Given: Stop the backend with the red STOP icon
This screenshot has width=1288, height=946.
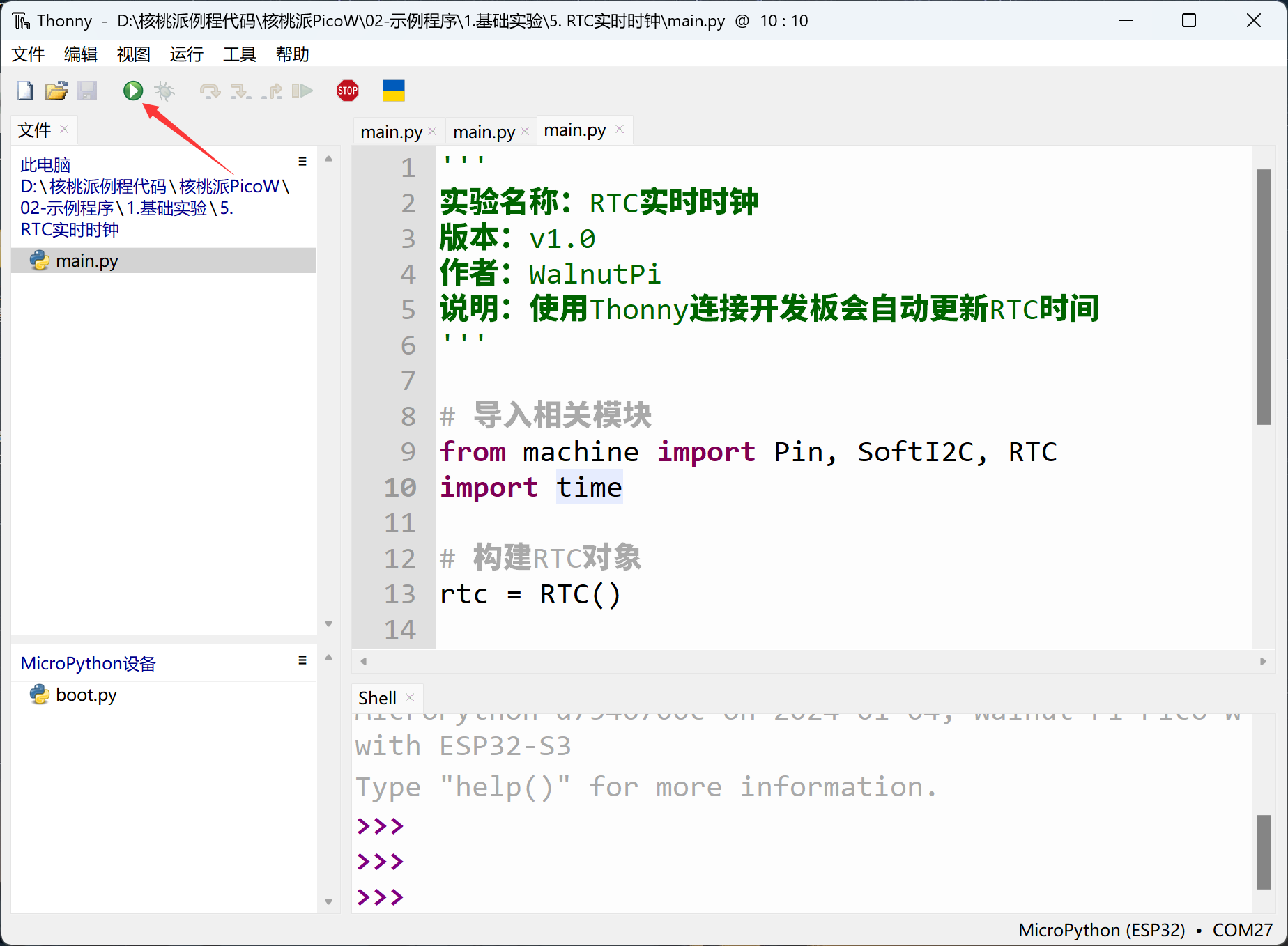Looking at the screenshot, I should [347, 91].
